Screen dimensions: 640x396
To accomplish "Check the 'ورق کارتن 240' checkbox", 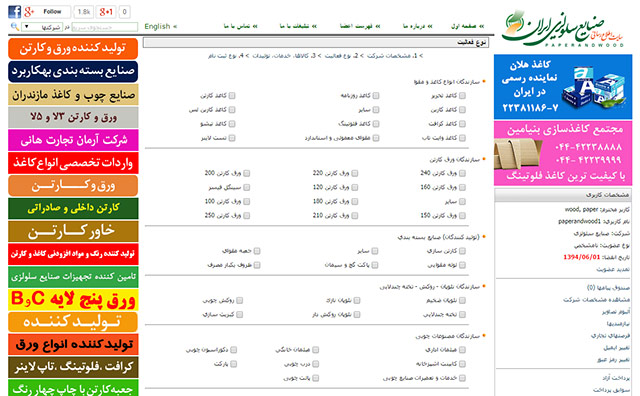I will [462, 174].
